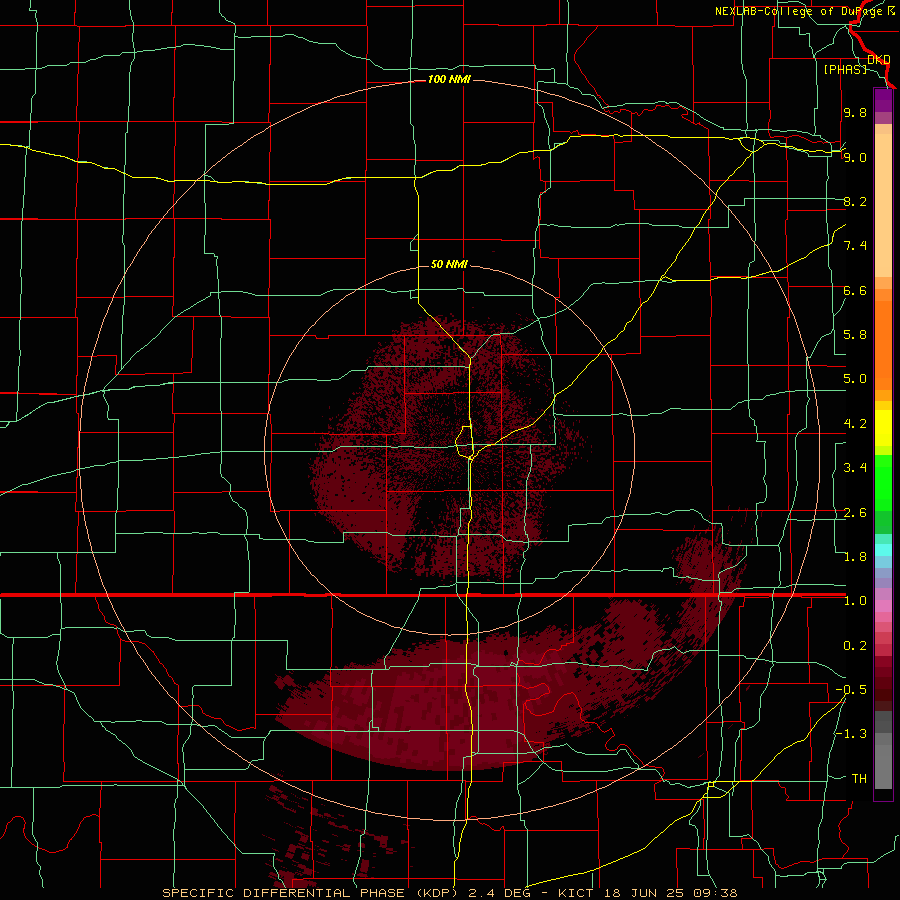The width and height of the screenshot is (900, 900).
Task: Select the 5.8 legend value
Action: tap(855, 335)
